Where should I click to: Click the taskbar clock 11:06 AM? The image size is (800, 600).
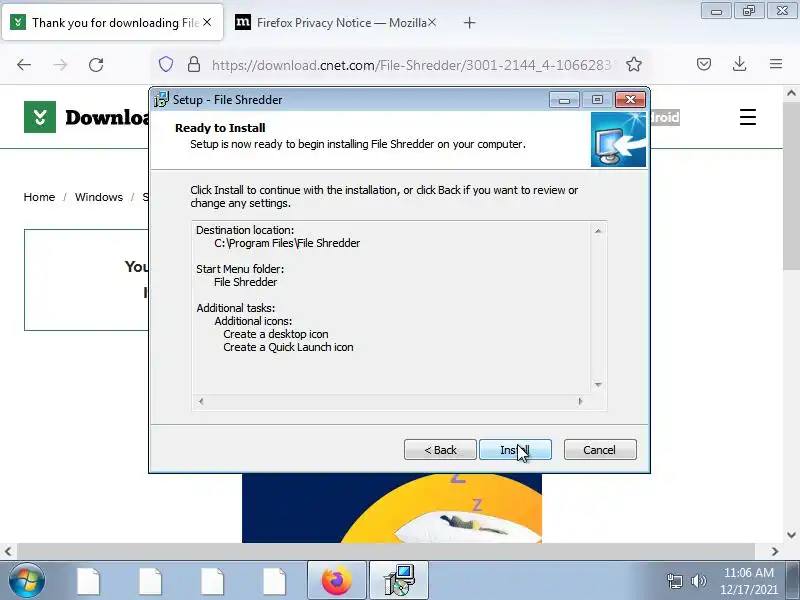(x=748, y=573)
